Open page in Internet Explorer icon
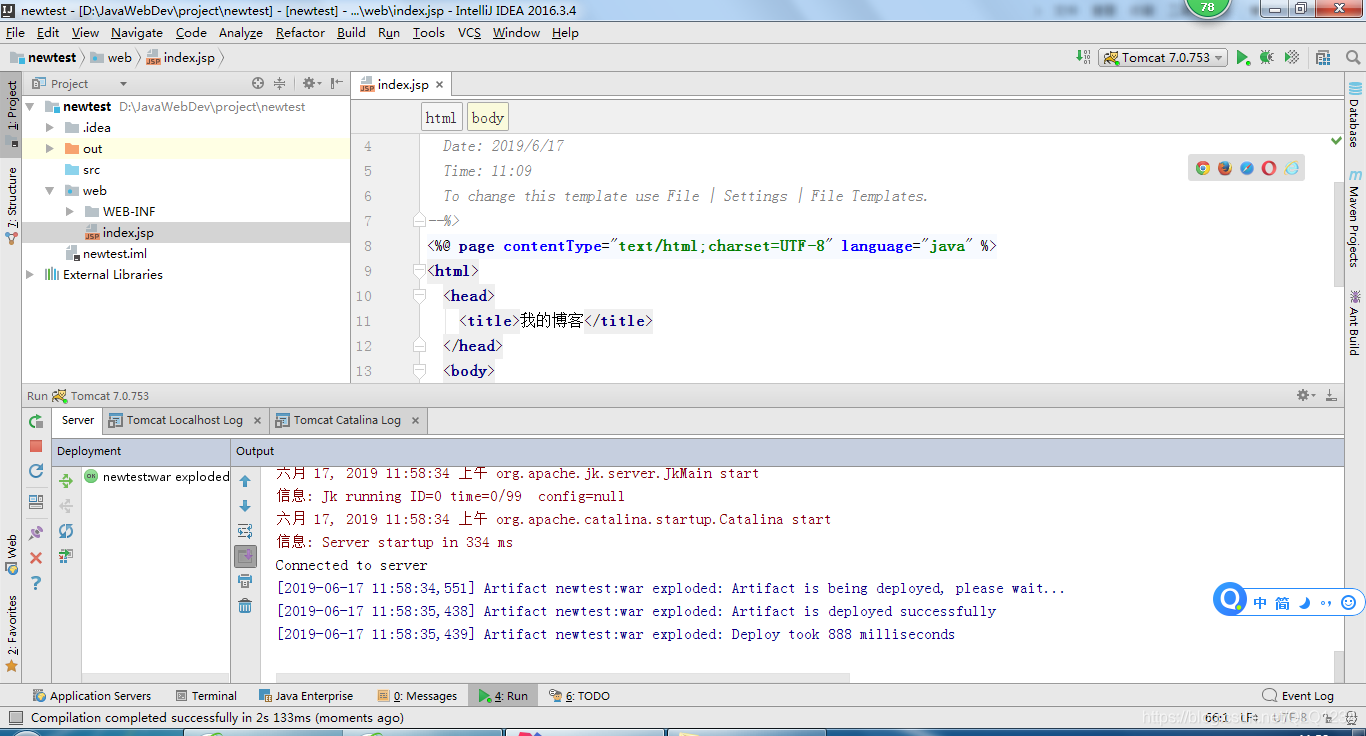 click(x=1292, y=168)
